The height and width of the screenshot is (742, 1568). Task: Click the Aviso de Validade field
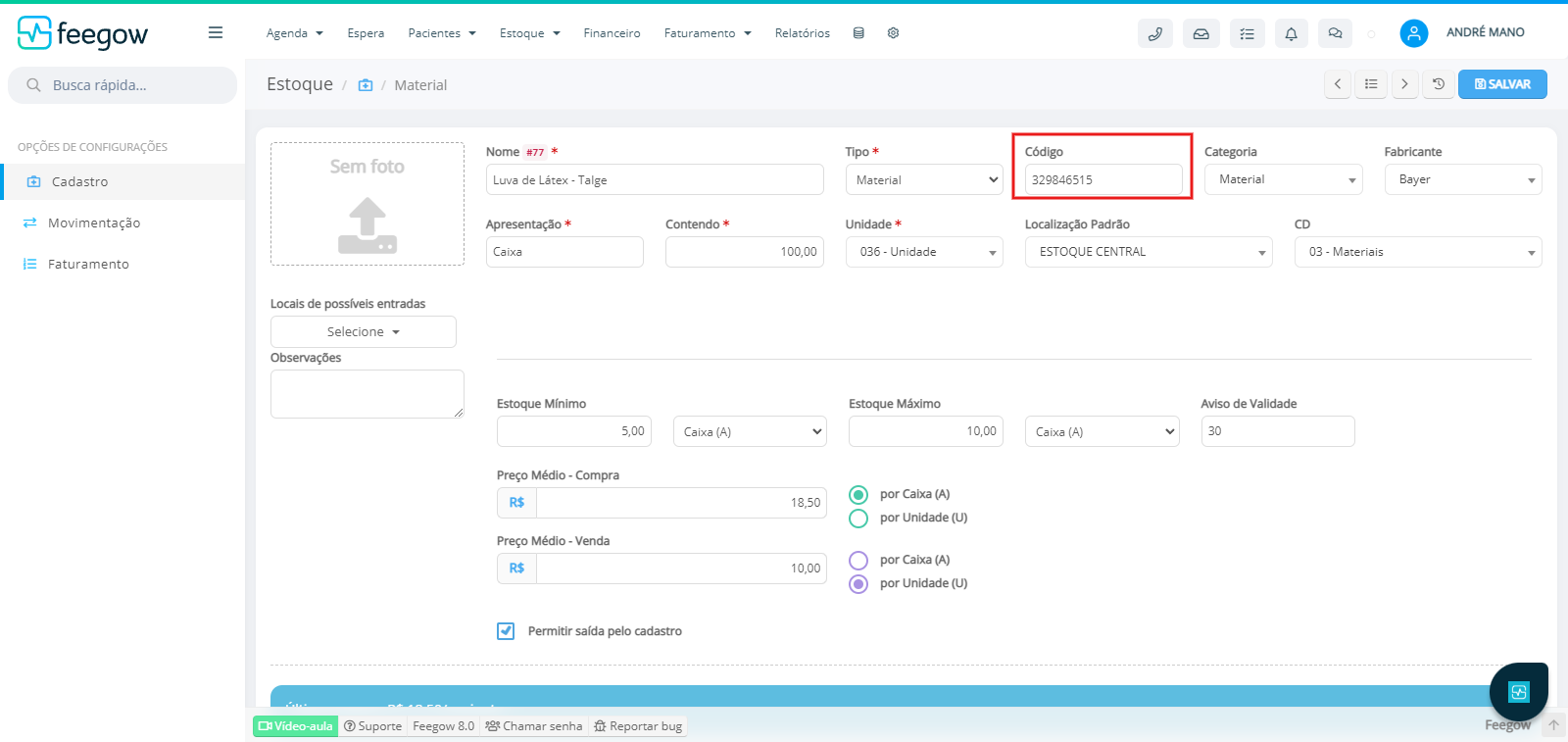pos(1278,431)
